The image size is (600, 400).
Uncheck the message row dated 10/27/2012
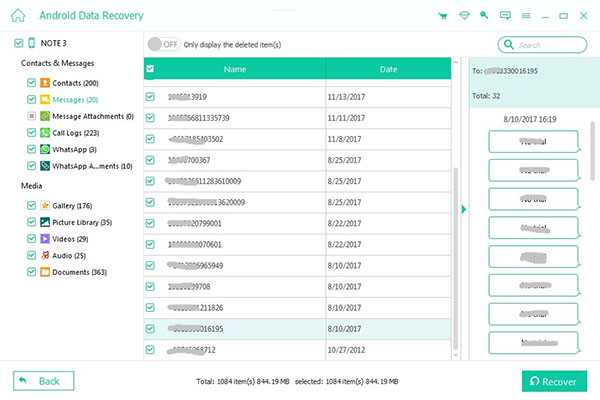[150, 349]
